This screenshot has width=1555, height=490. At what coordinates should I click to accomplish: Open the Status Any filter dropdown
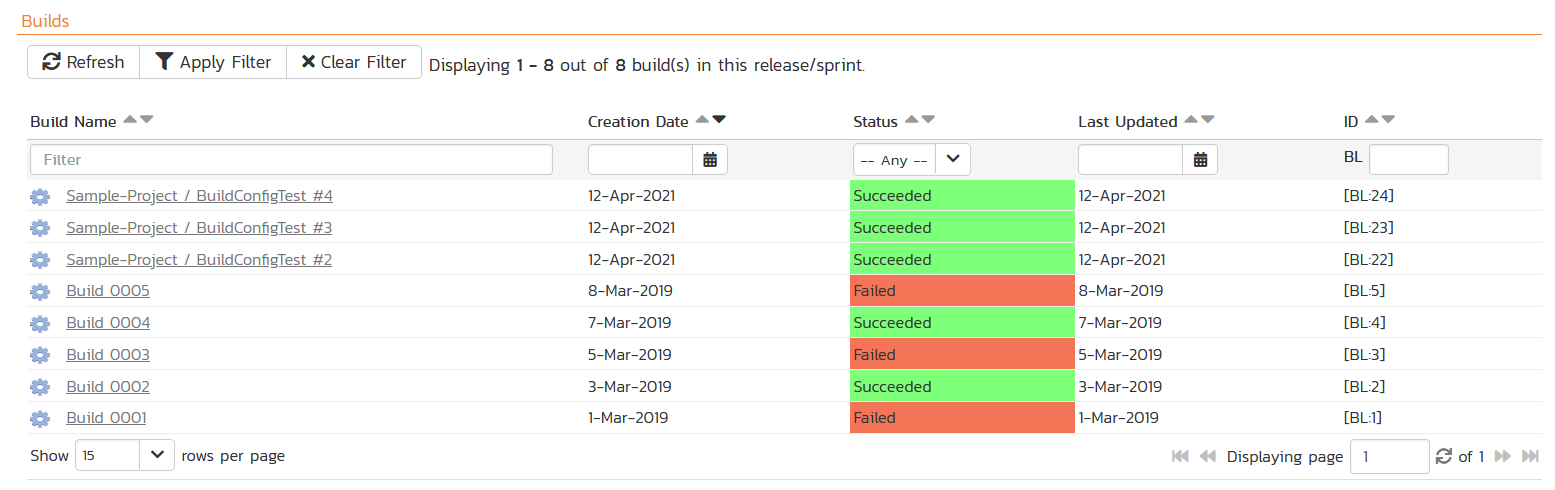click(911, 160)
